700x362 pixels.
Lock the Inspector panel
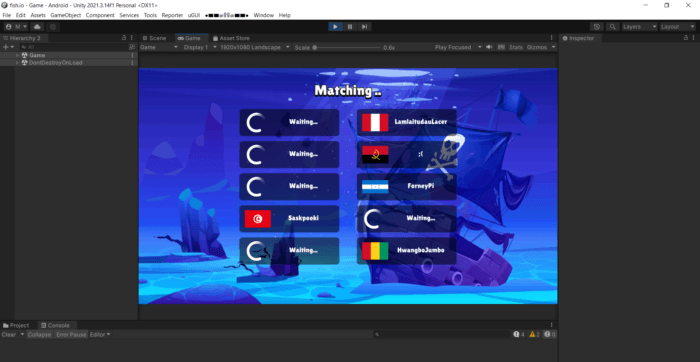tap(686, 38)
